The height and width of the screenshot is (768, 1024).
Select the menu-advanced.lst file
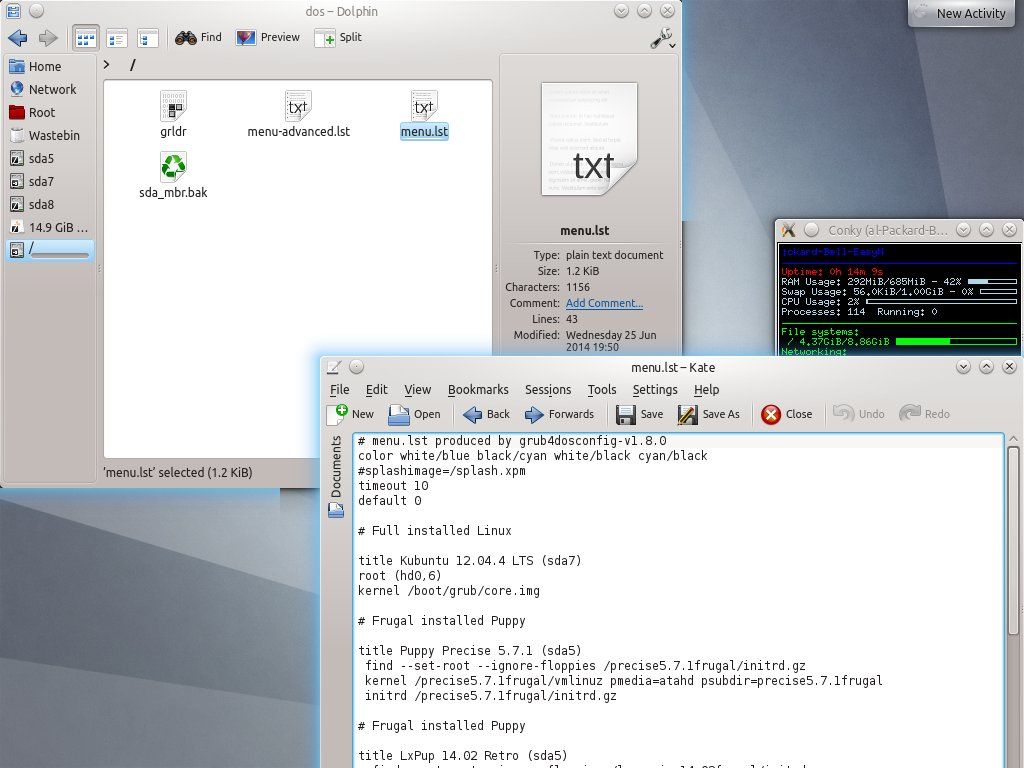(298, 115)
